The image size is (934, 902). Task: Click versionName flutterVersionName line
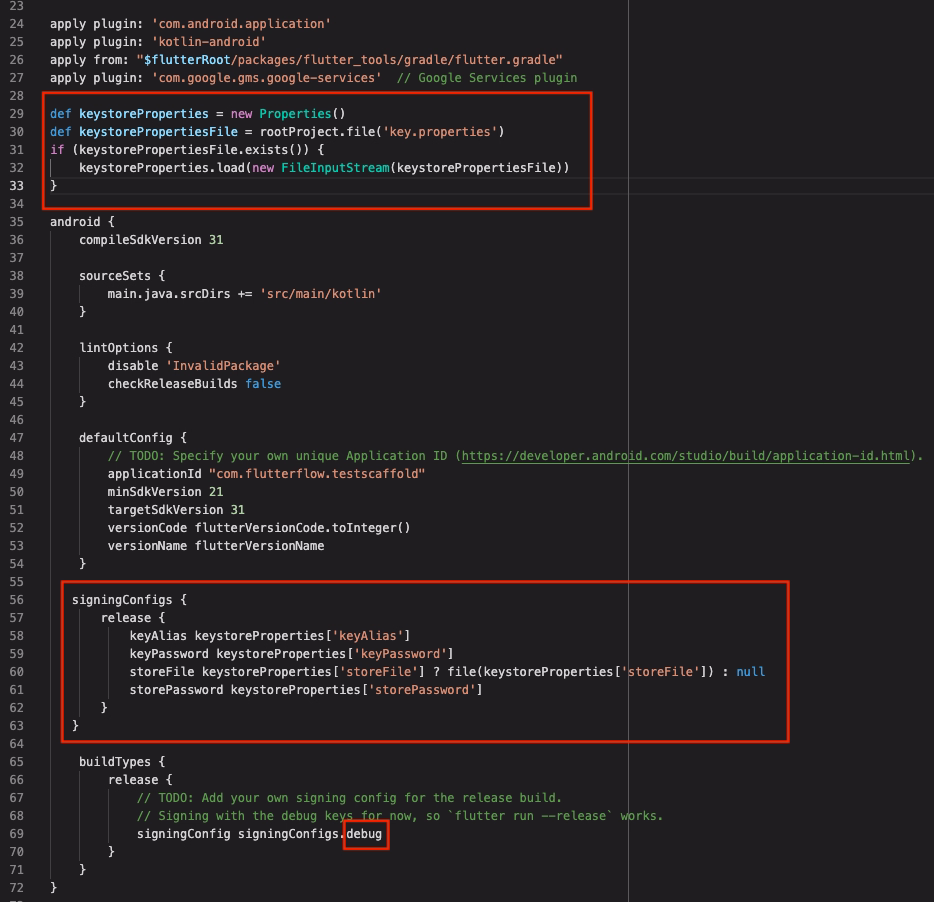tap(216, 546)
